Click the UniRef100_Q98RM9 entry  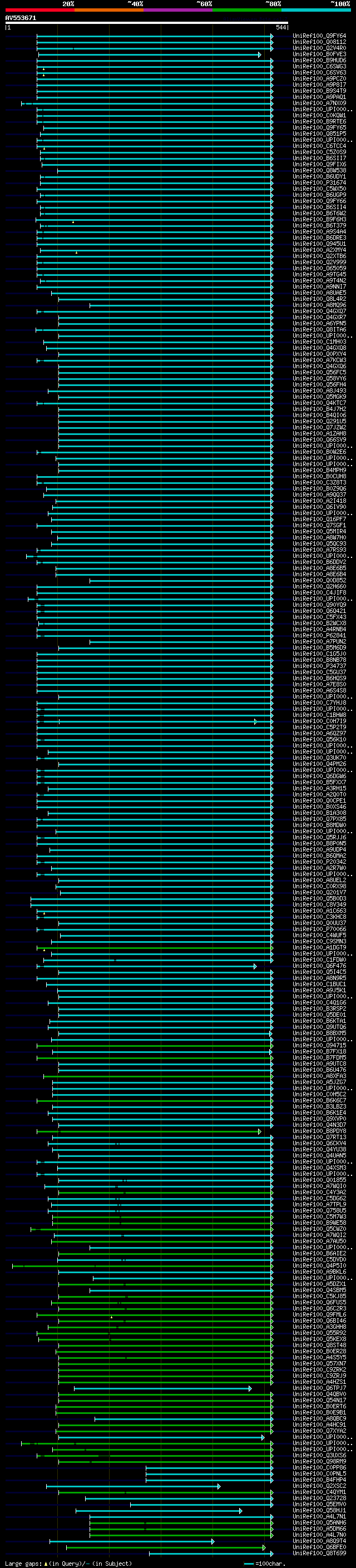coord(319,1461)
